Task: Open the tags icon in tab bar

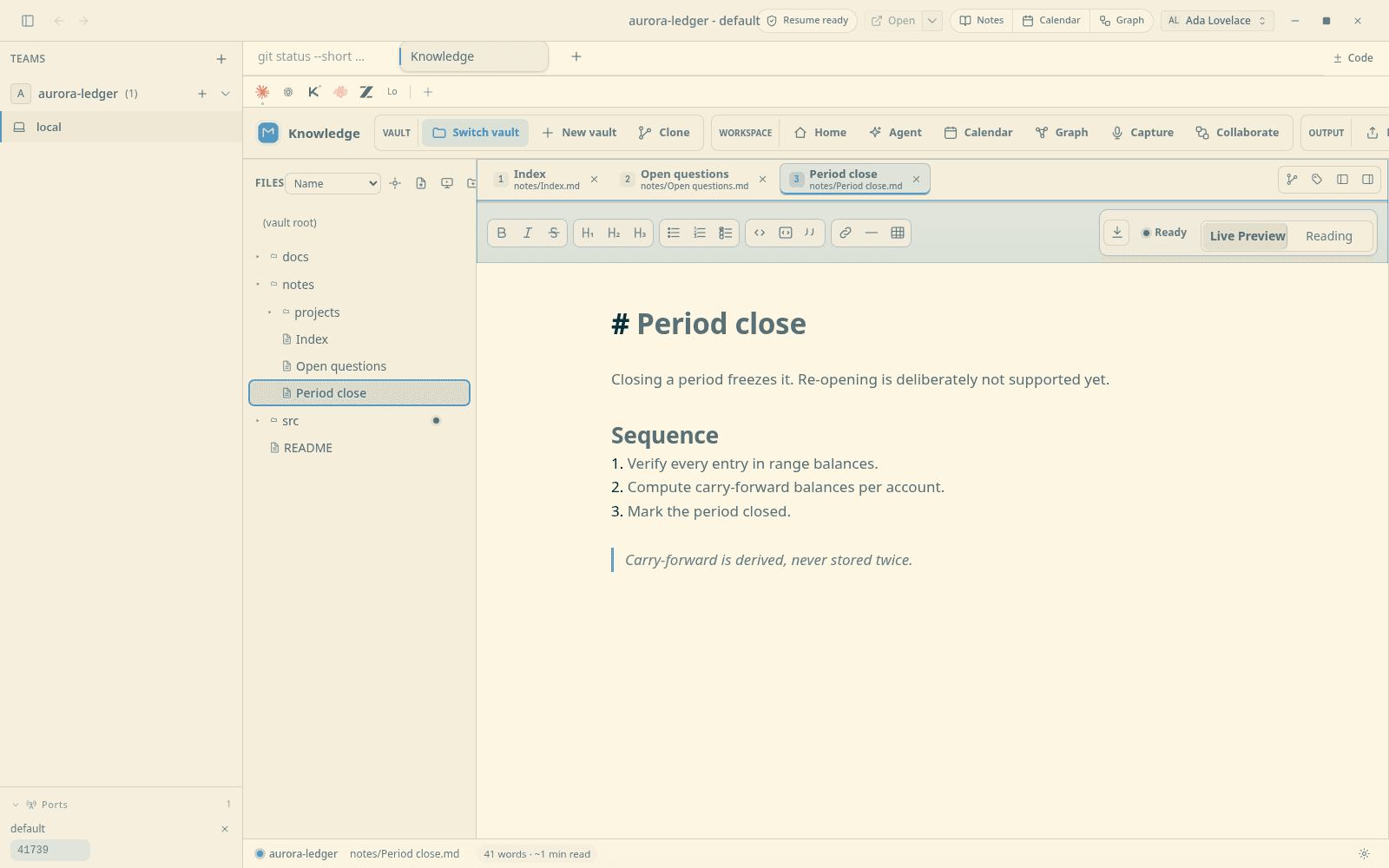Action: pos(1317,180)
